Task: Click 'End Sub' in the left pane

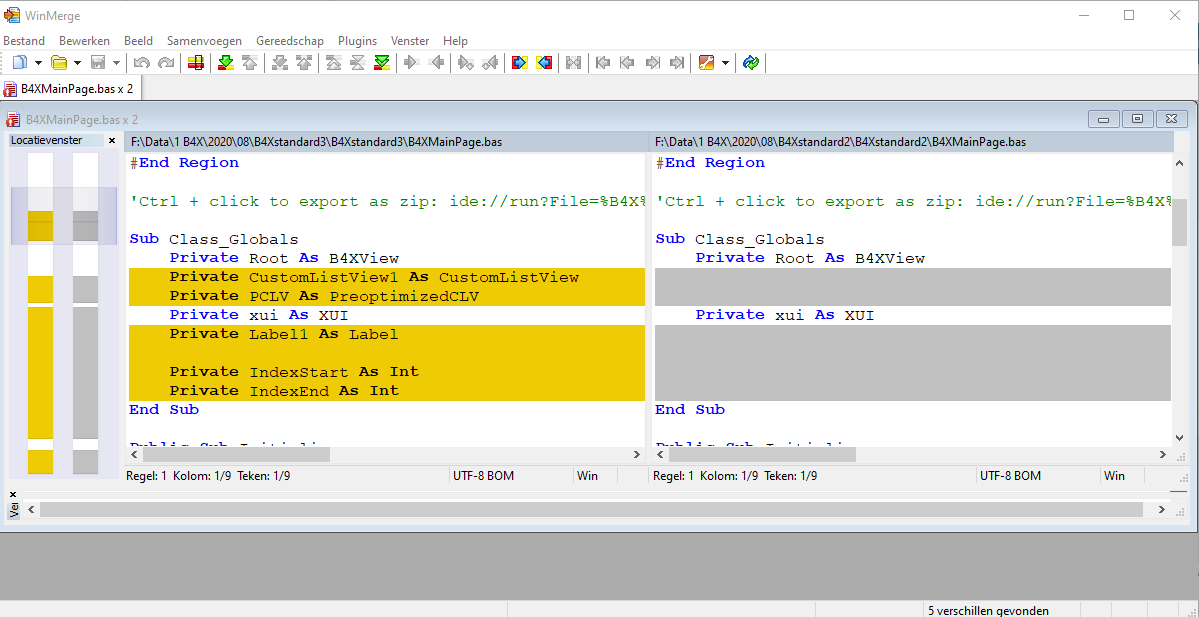Action: tap(164, 410)
